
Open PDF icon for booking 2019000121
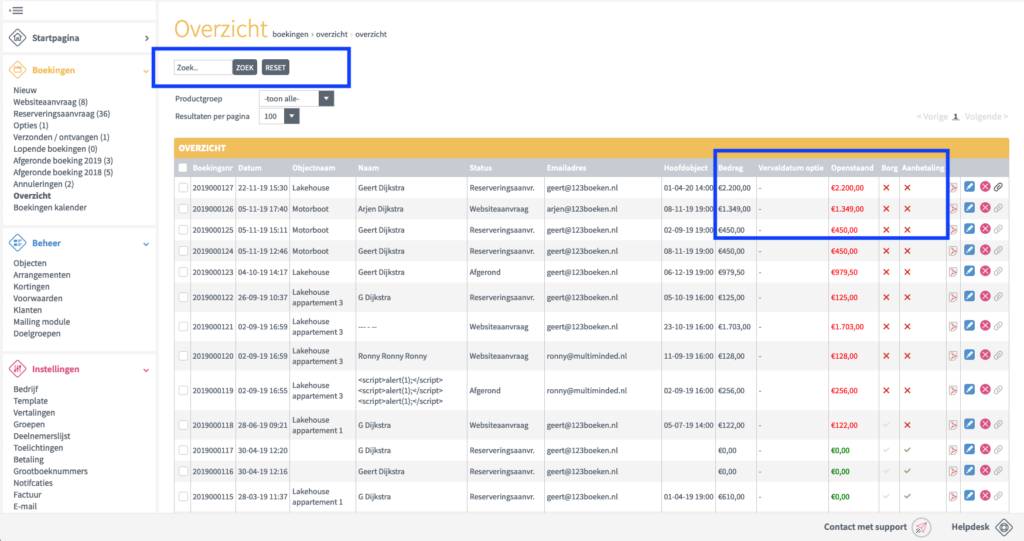953,326
